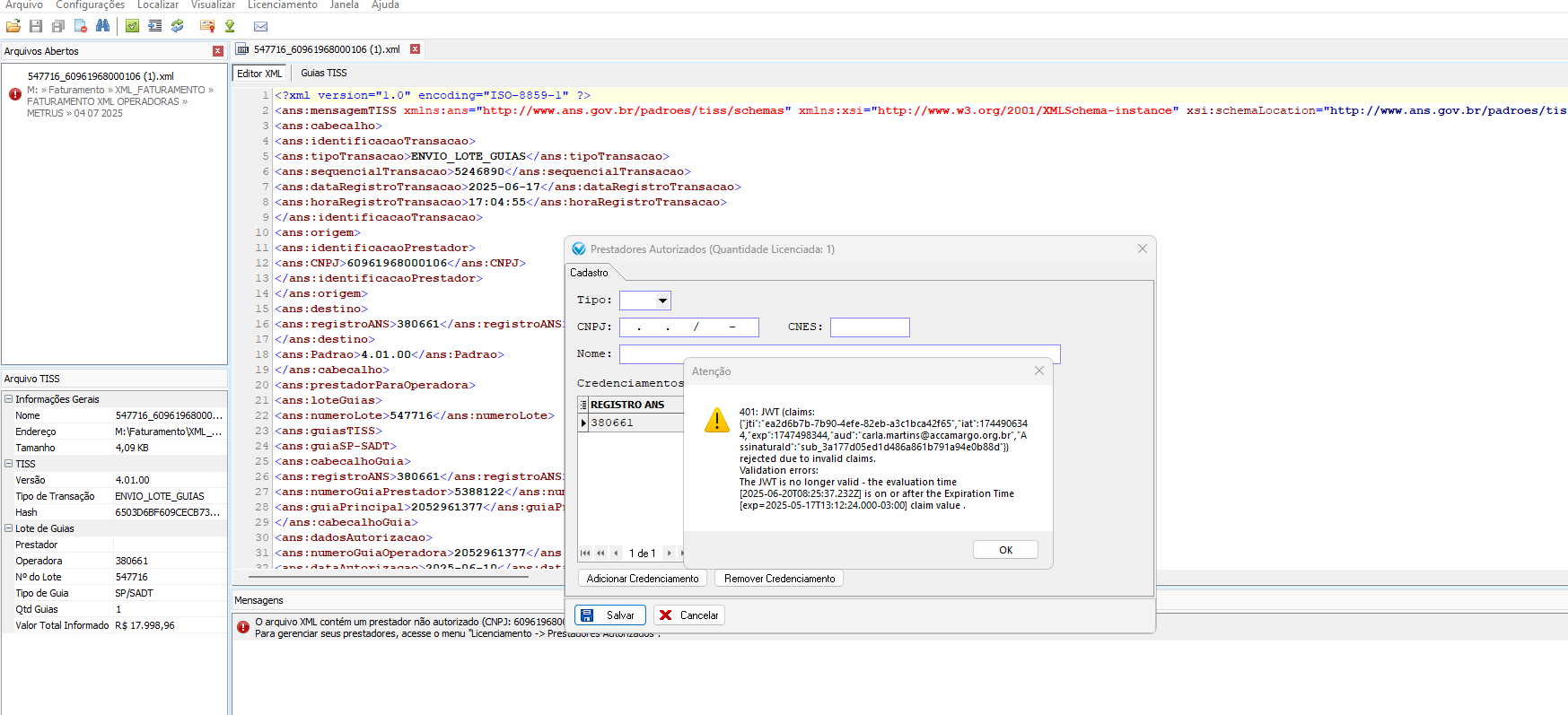Click the red error icon in Mensagens panel
The width and height of the screenshot is (1568, 715).
(x=242, y=627)
